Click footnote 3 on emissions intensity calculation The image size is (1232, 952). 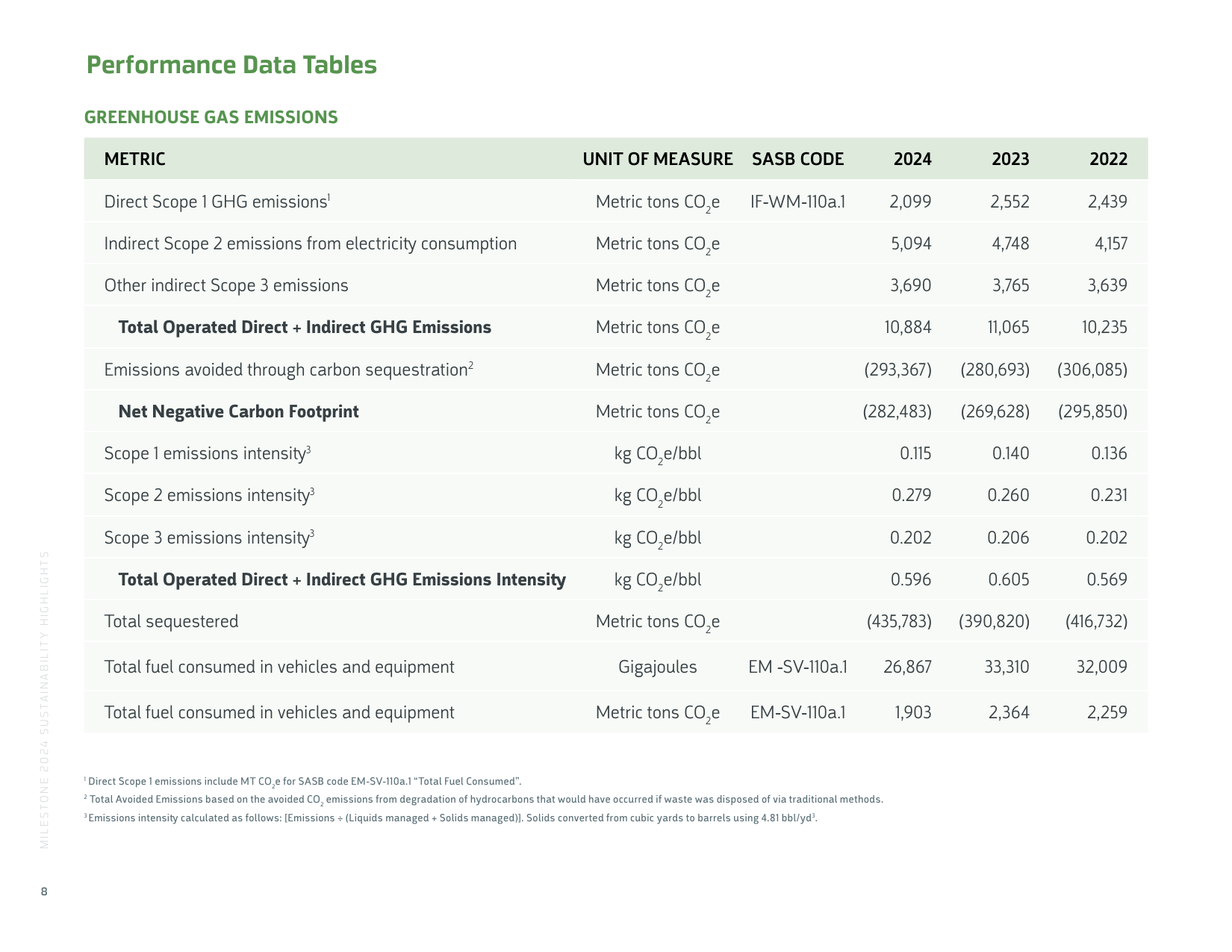tap(451, 818)
